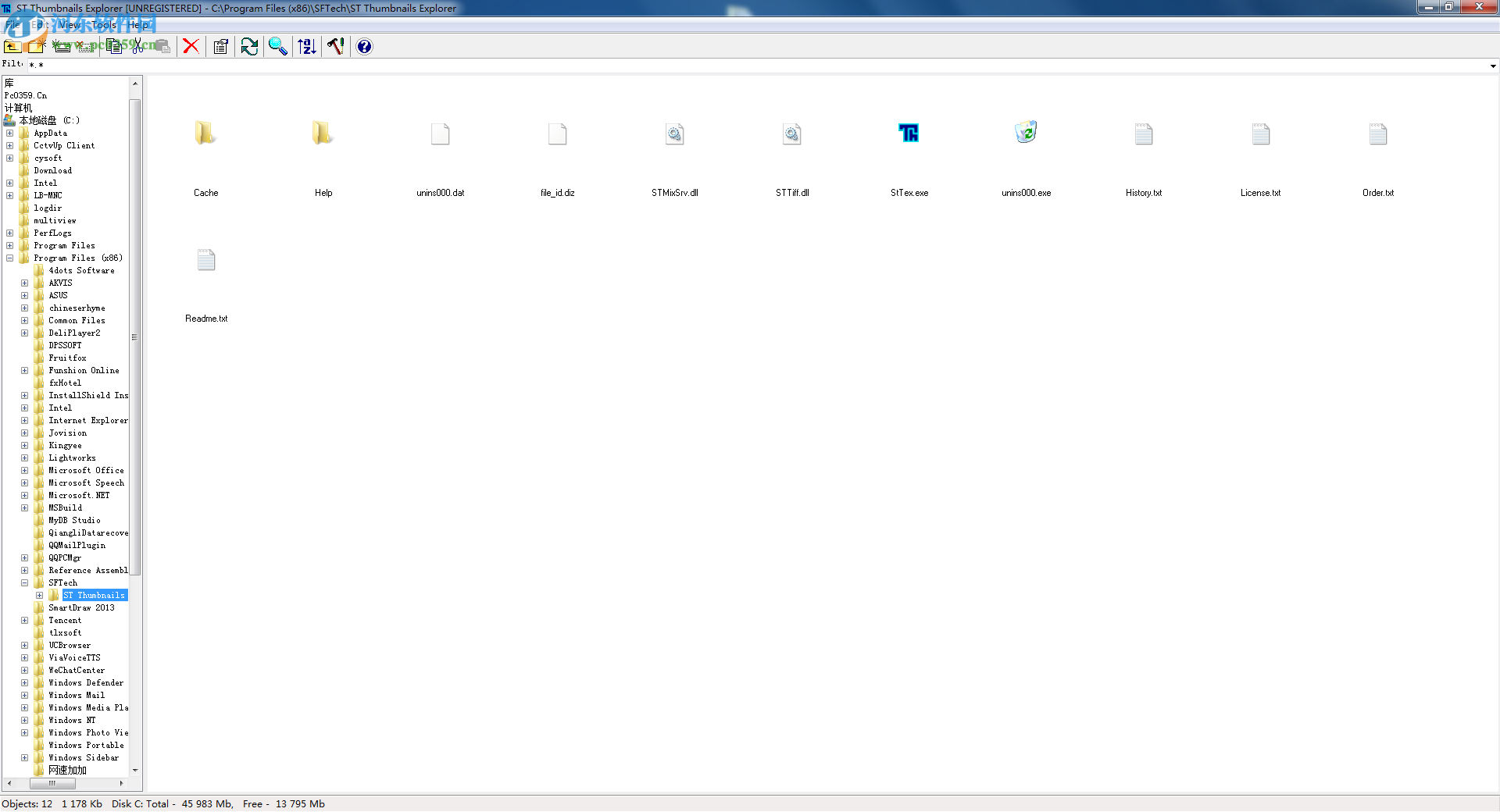Select the Help folder icon in file pane
The height and width of the screenshot is (812, 1500).
click(x=323, y=134)
